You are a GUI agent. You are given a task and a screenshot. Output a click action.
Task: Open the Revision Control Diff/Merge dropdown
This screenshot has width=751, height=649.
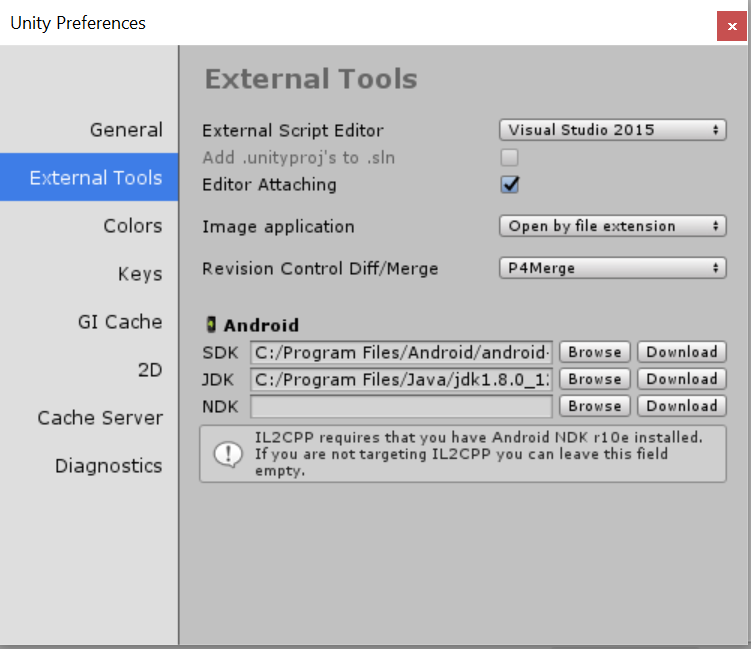click(612, 268)
